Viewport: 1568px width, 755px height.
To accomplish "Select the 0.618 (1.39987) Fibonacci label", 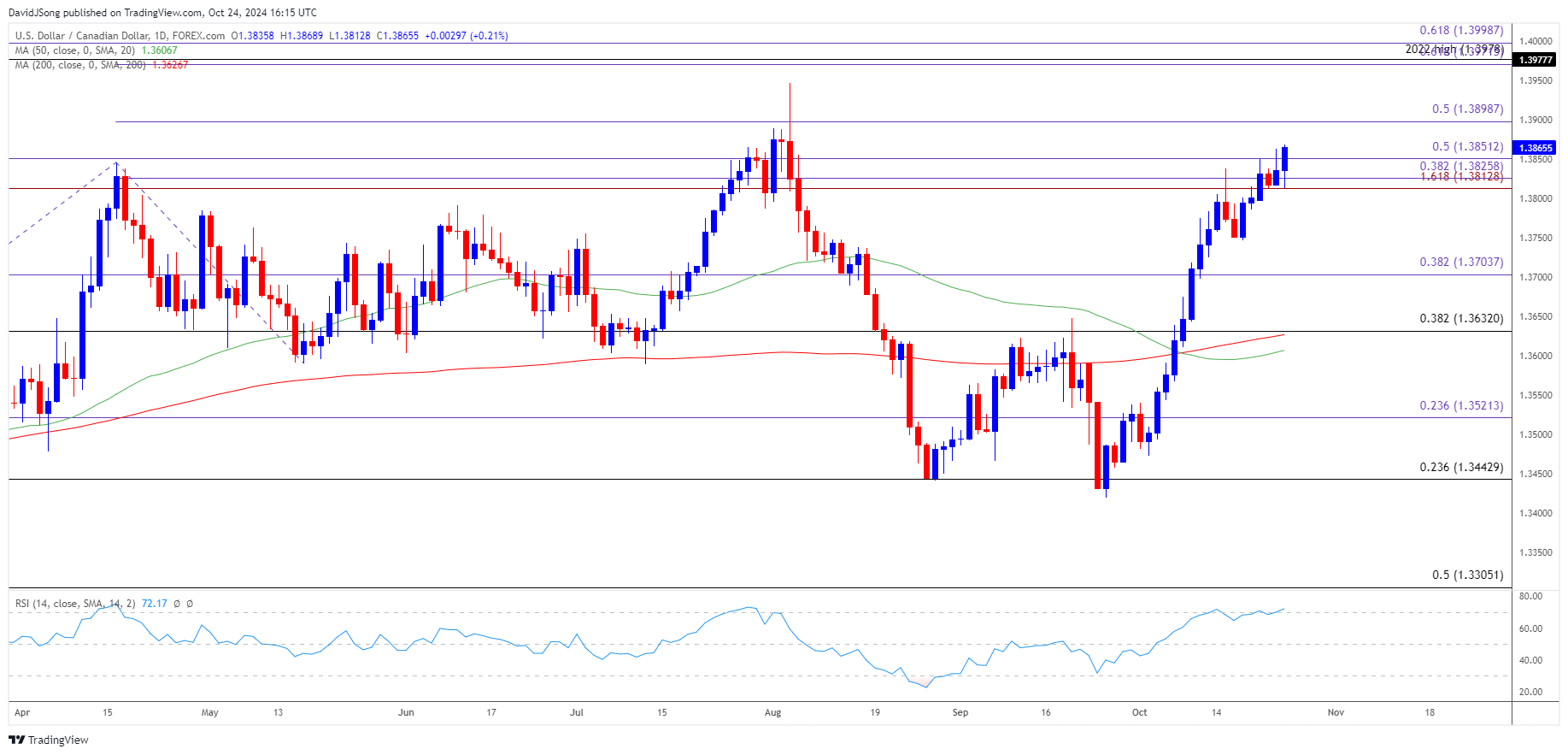I will coord(1461,31).
